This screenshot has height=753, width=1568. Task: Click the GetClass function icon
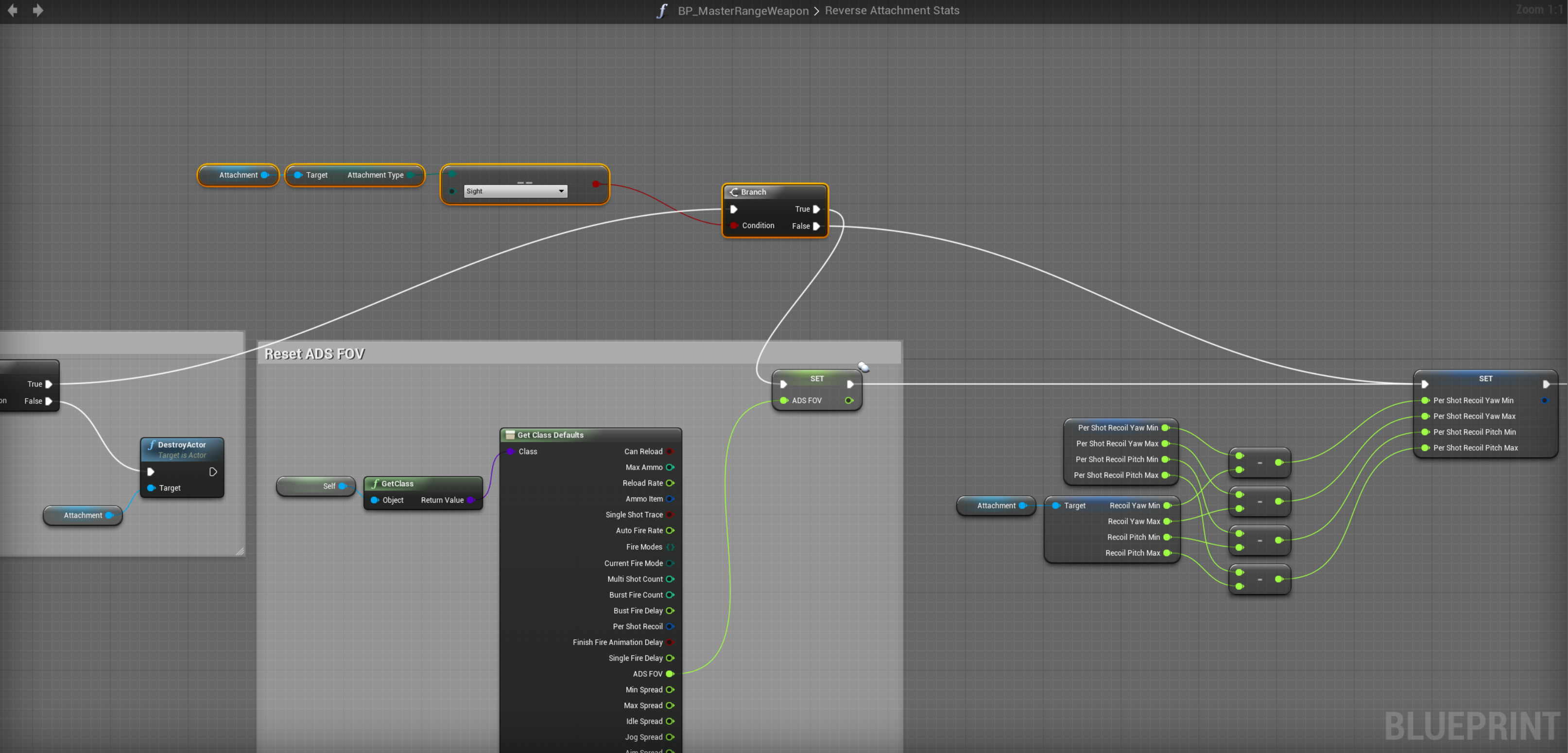[x=375, y=484]
